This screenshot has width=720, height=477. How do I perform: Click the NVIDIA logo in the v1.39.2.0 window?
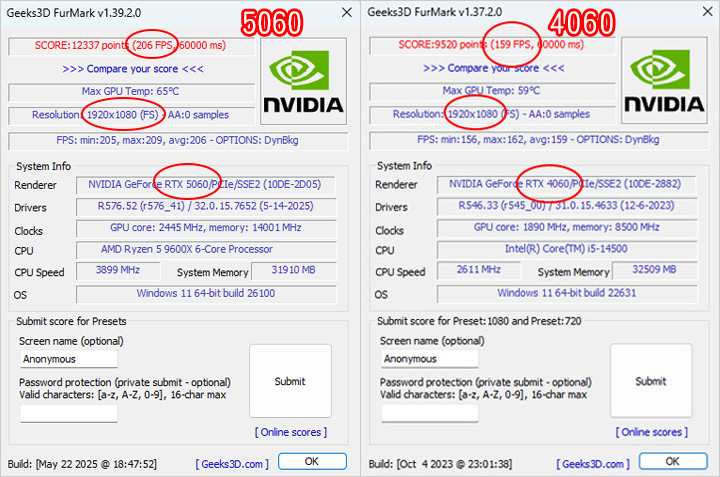(x=303, y=81)
